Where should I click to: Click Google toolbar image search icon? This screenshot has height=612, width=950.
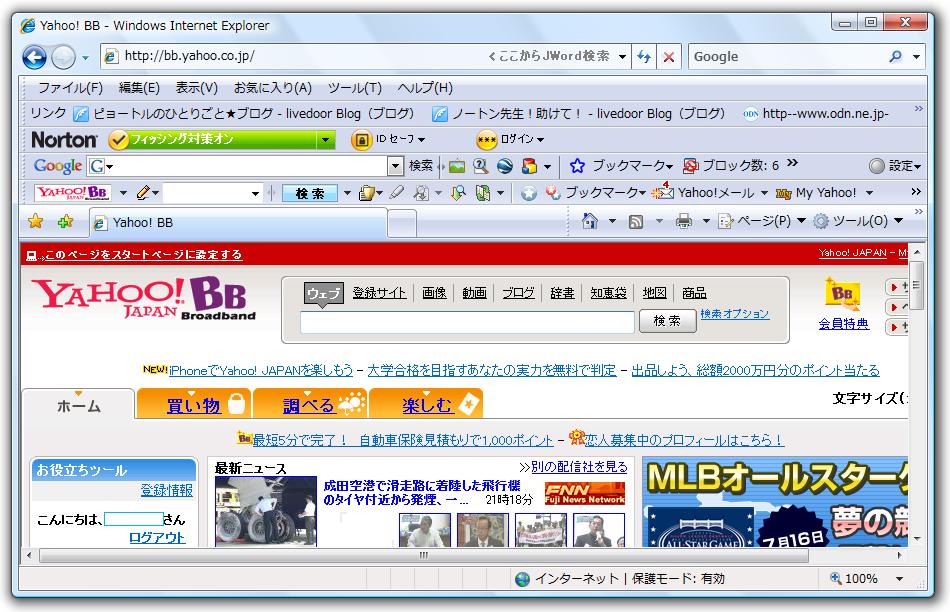coord(457,165)
